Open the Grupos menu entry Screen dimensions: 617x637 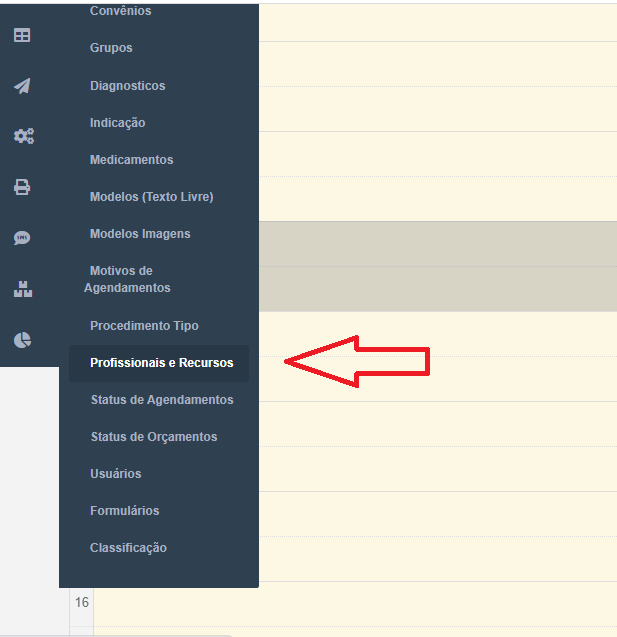(x=111, y=48)
